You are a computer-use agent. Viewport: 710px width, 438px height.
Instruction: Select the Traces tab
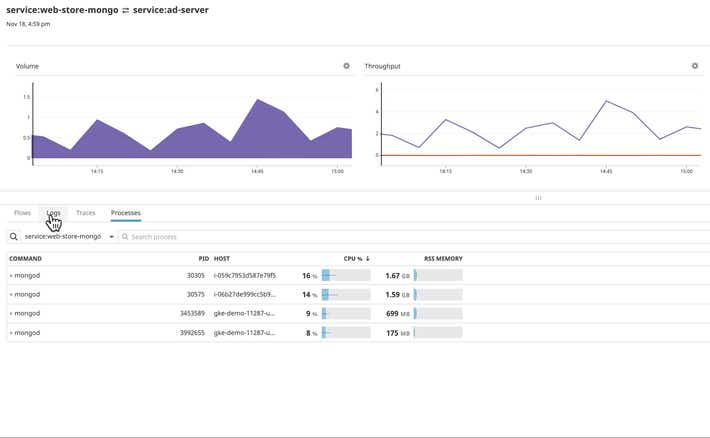click(86, 213)
